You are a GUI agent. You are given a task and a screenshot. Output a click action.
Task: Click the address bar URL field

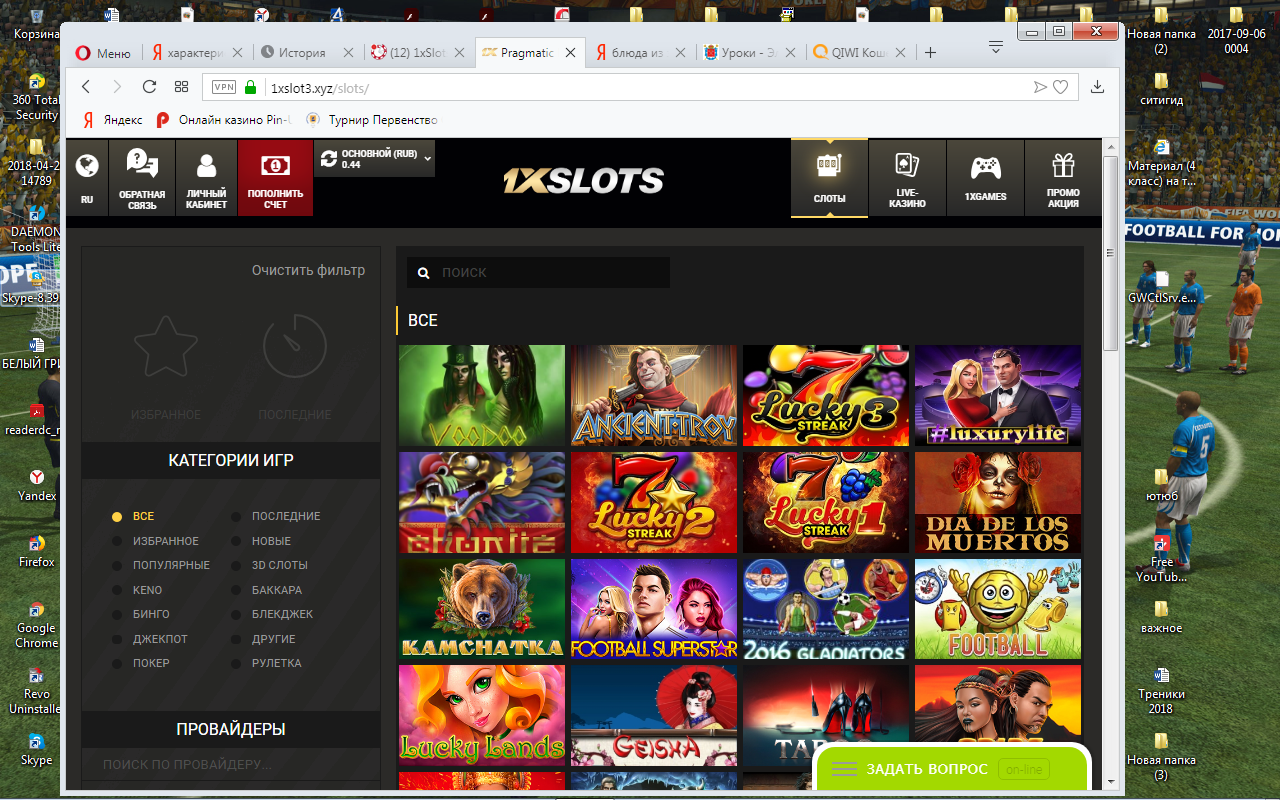[640, 87]
